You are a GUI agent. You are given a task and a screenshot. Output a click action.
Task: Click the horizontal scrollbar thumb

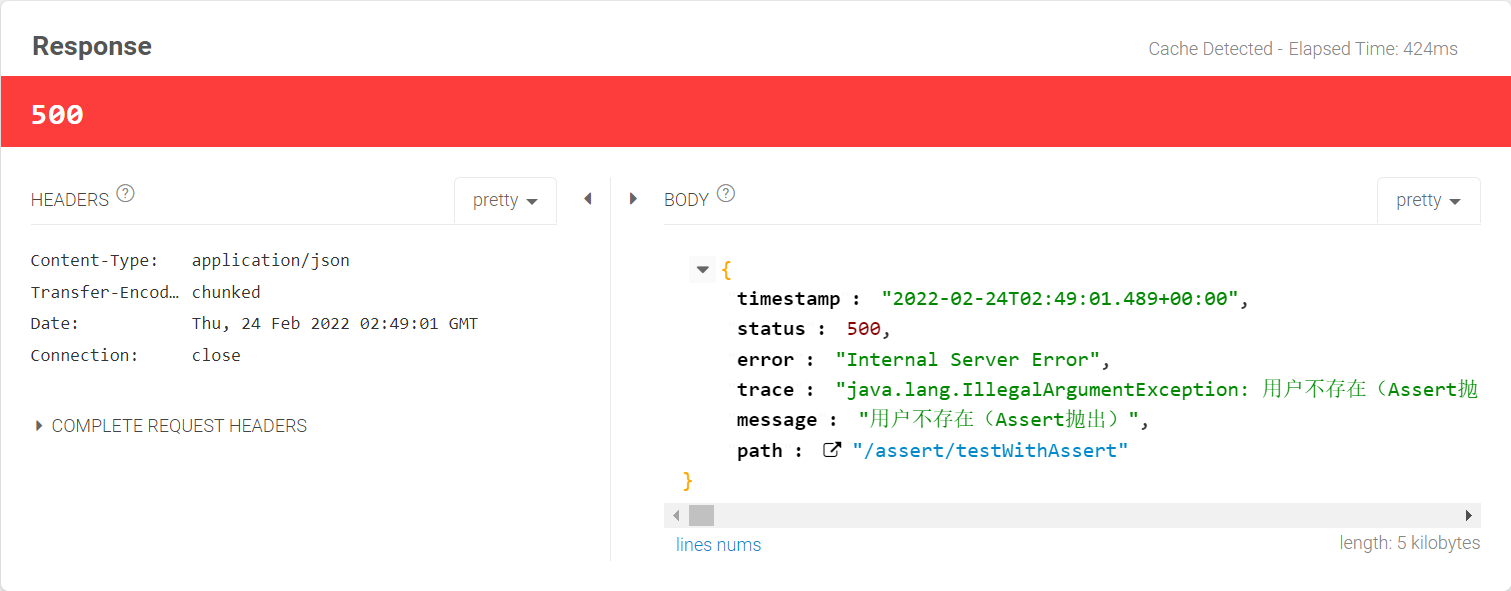pyautogui.click(x=700, y=514)
